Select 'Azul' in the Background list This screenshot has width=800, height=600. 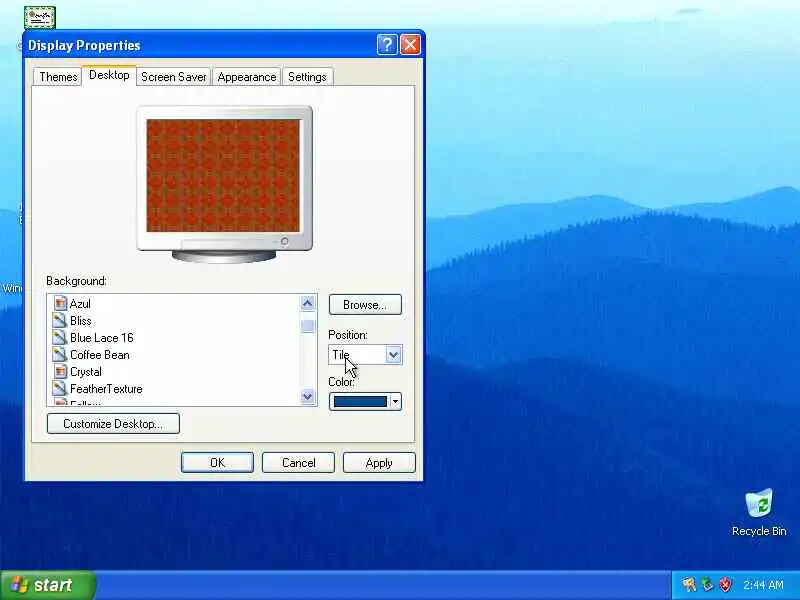[x=80, y=304]
